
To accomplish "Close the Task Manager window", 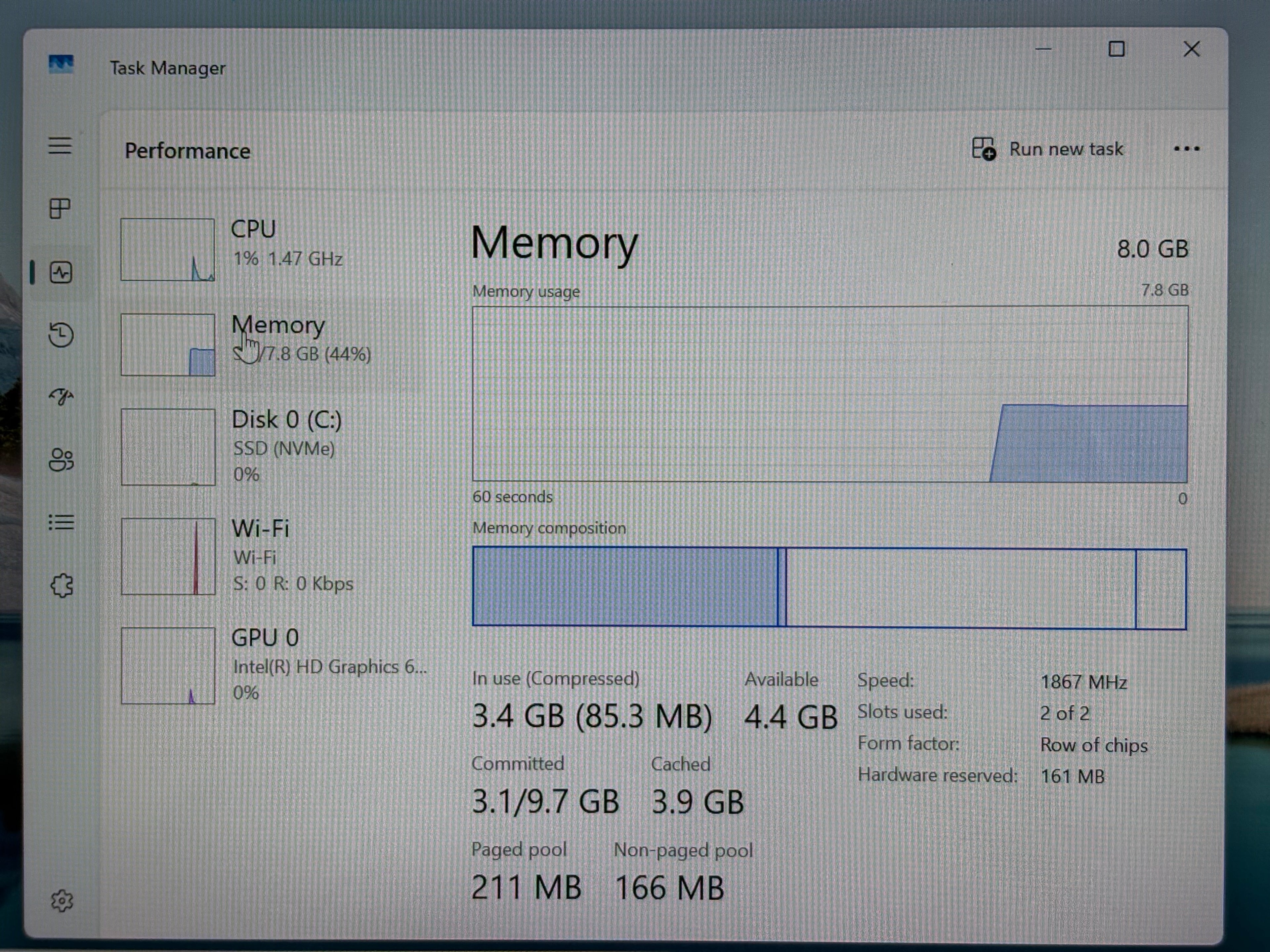I will (1192, 49).
